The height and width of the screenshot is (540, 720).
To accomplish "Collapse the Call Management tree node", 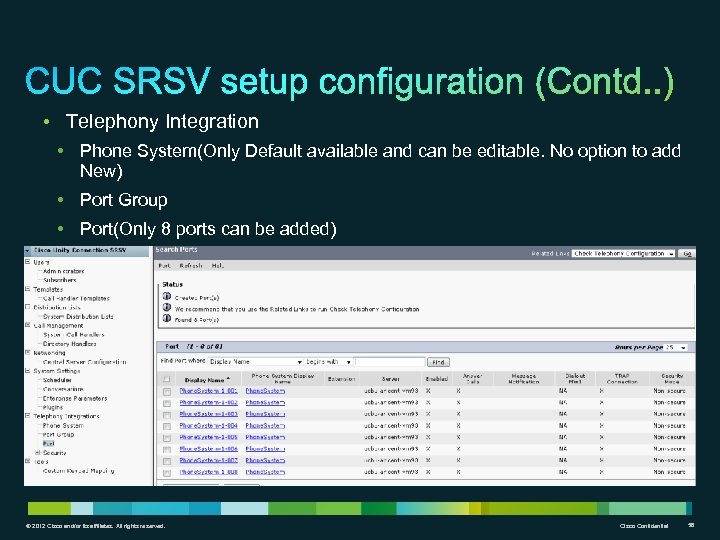I will (28, 325).
